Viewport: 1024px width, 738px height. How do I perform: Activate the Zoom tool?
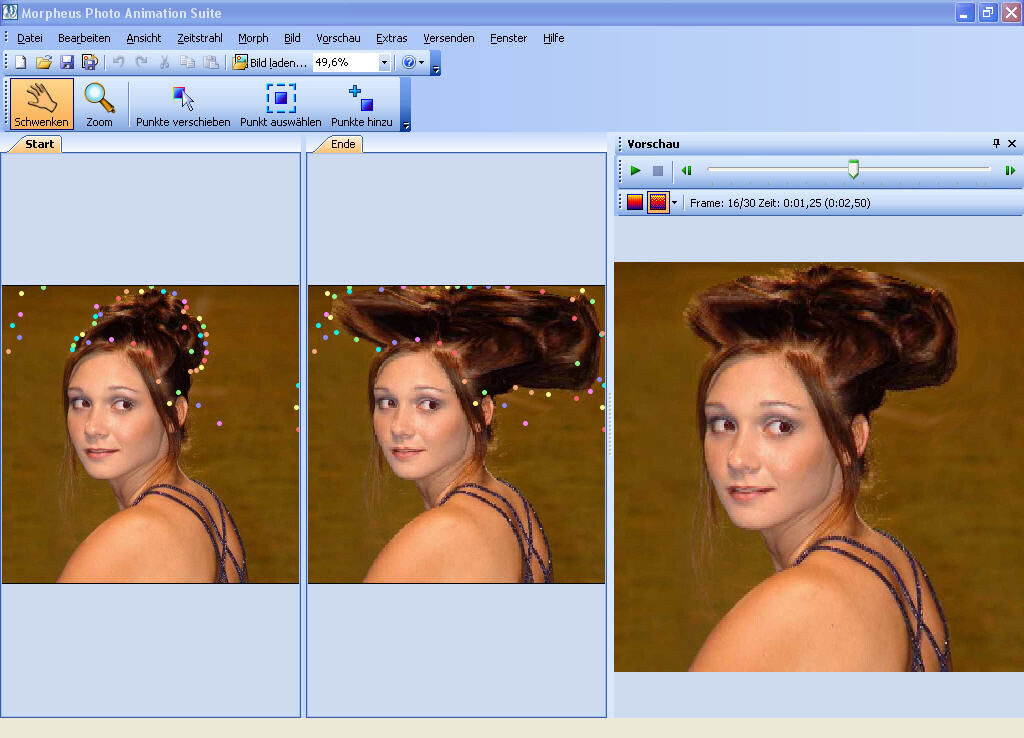100,103
